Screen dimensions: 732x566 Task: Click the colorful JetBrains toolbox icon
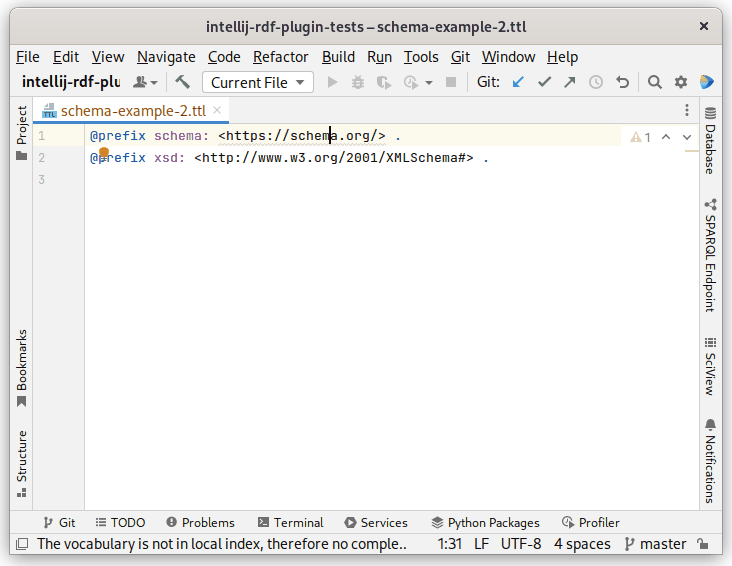click(x=707, y=83)
